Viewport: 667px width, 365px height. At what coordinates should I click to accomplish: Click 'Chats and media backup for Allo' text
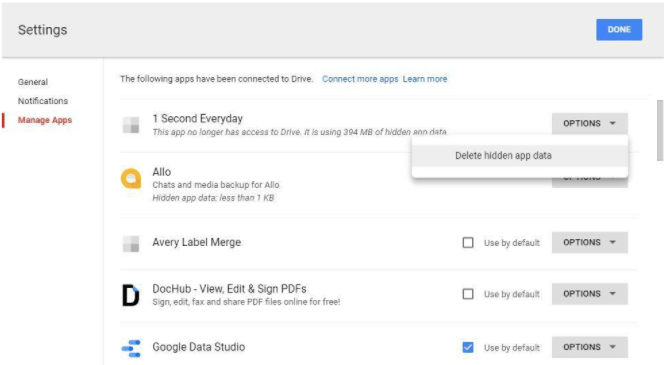coord(216,185)
